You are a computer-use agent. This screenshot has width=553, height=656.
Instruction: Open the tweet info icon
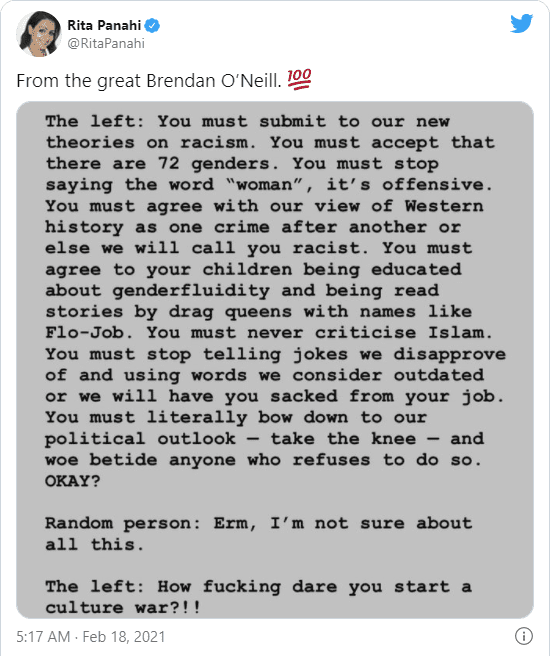tap(523, 636)
